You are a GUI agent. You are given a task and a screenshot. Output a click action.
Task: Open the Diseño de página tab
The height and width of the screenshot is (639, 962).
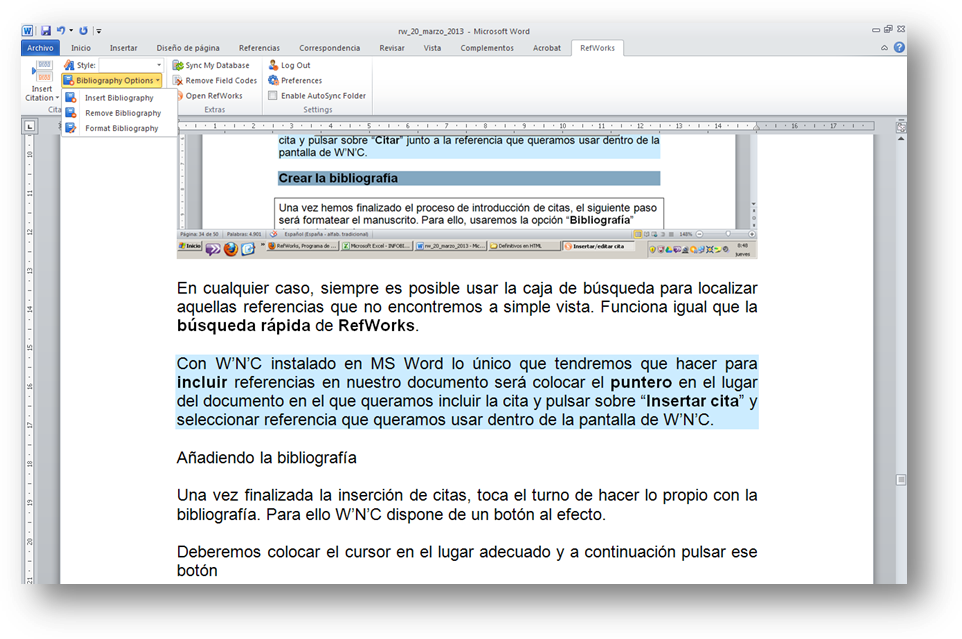(x=188, y=48)
